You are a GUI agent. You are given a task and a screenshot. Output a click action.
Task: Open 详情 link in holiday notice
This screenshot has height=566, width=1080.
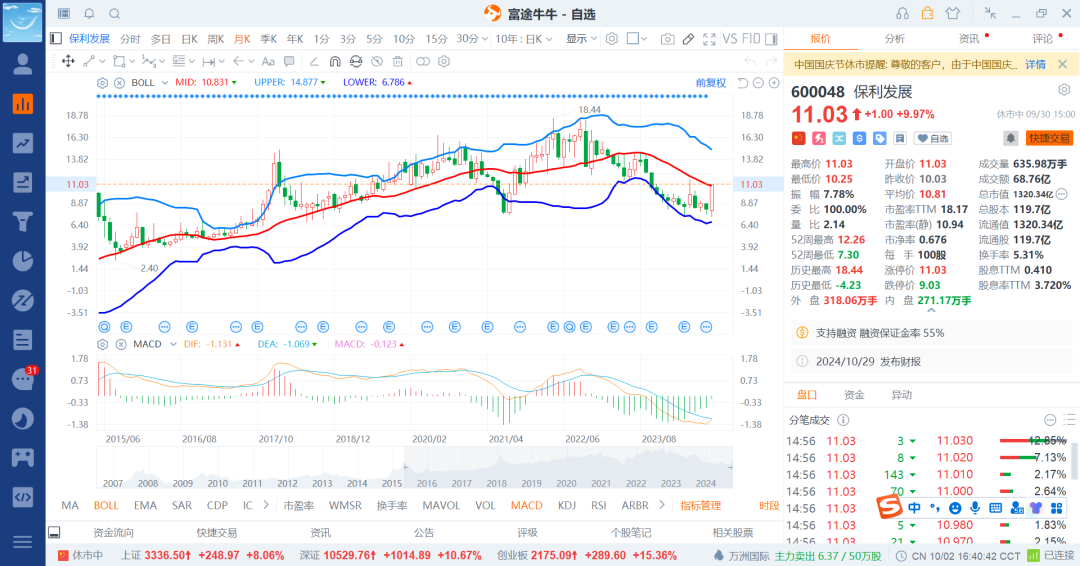pyautogui.click(x=1035, y=64)
